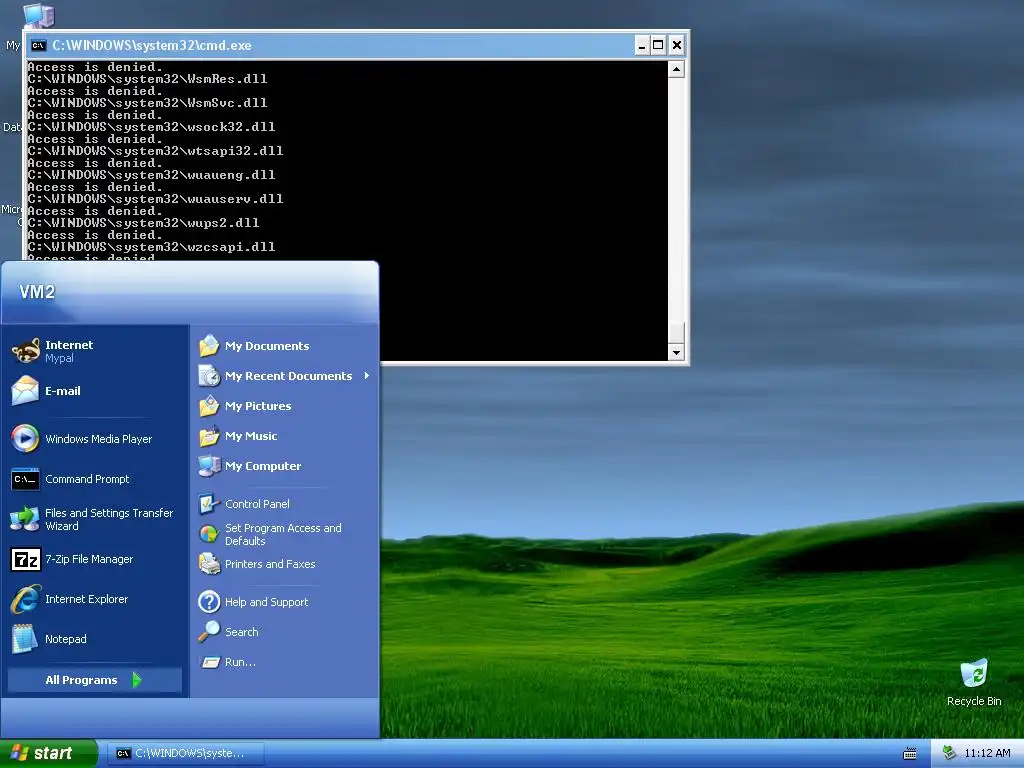
Task: Click Help and Support question mark icon
Action: (209, 601)
